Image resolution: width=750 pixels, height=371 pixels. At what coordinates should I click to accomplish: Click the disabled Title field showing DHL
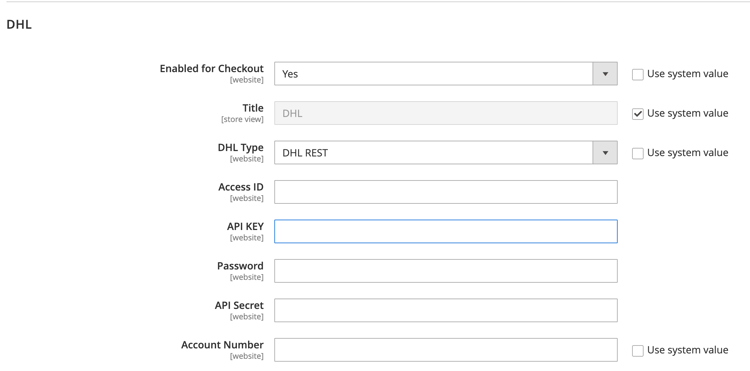click(x=445, y=113)
